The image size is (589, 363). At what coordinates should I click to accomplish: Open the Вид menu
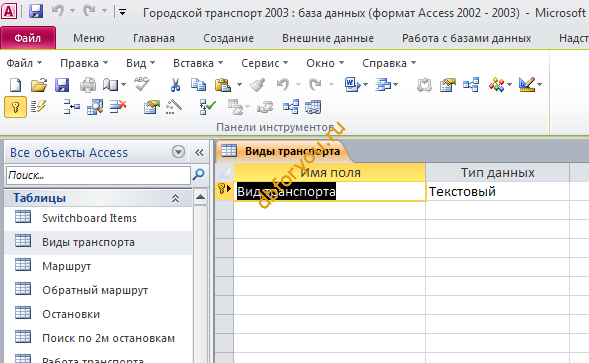pyautogui.click(x=140, y=63)
